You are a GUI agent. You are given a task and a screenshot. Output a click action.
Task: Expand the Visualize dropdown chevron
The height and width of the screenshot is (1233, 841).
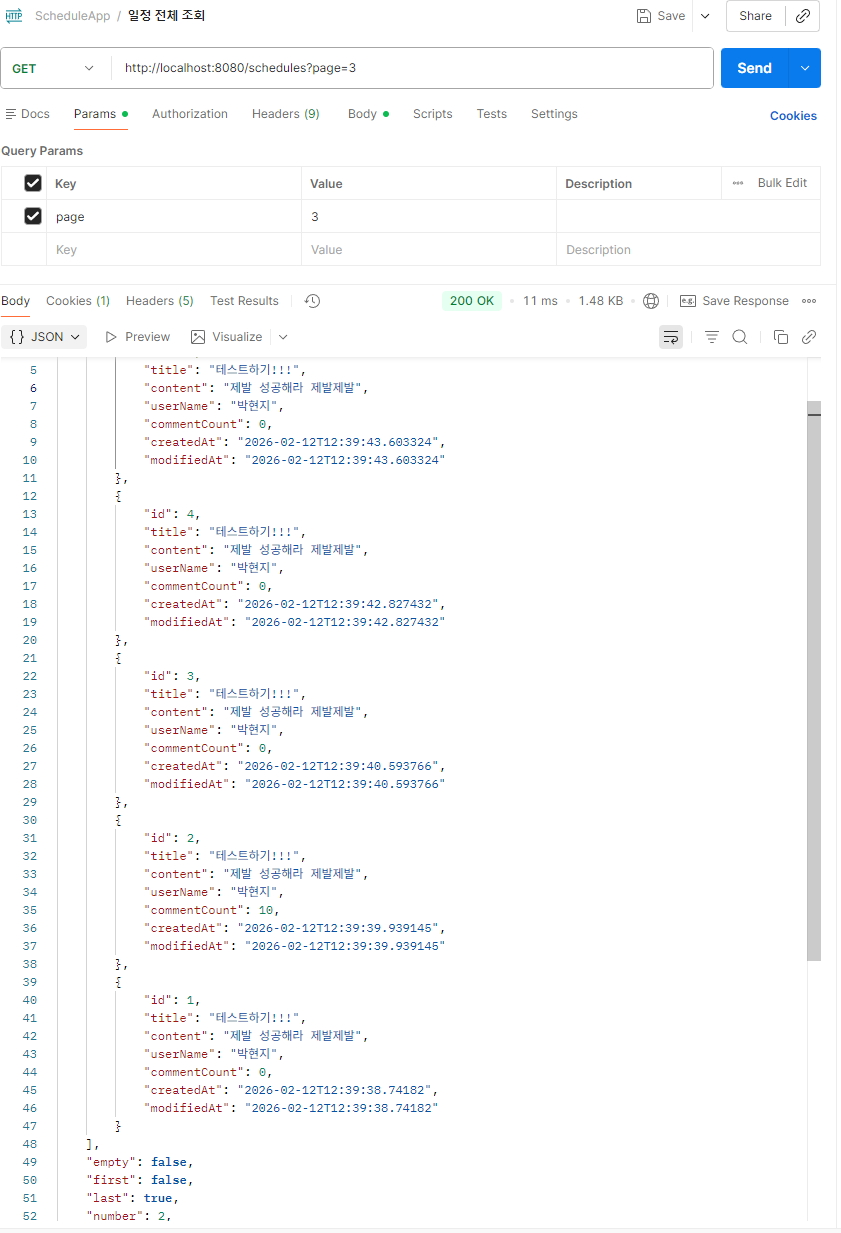click(x=283, y=337)
